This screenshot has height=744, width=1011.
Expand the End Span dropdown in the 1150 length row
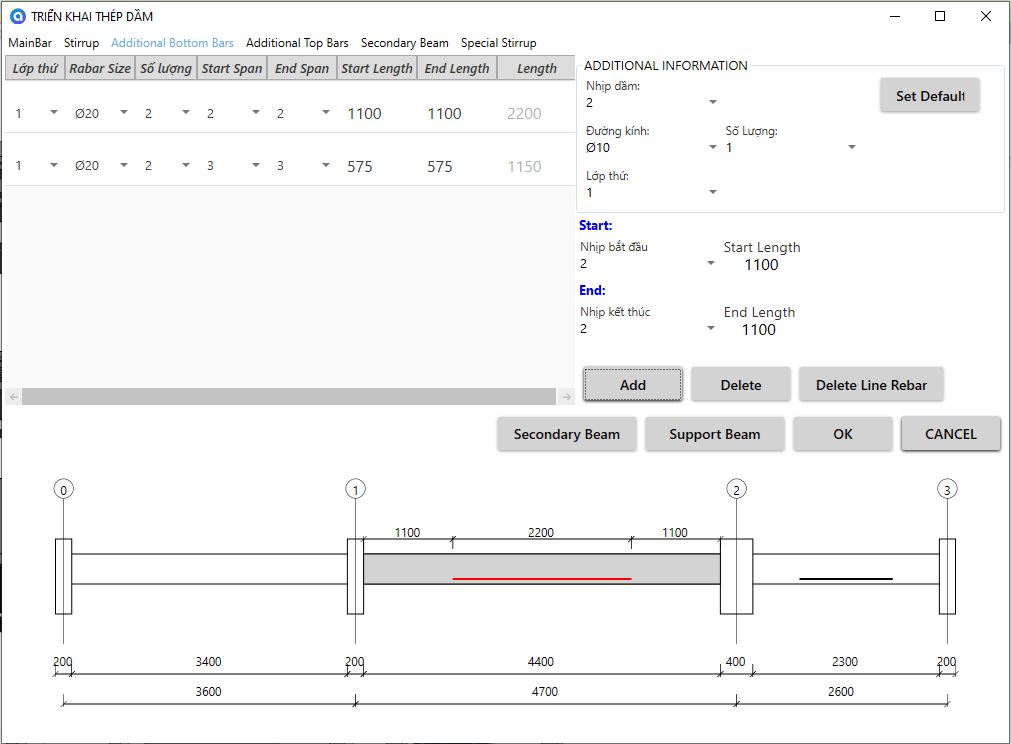click(326, 166)
